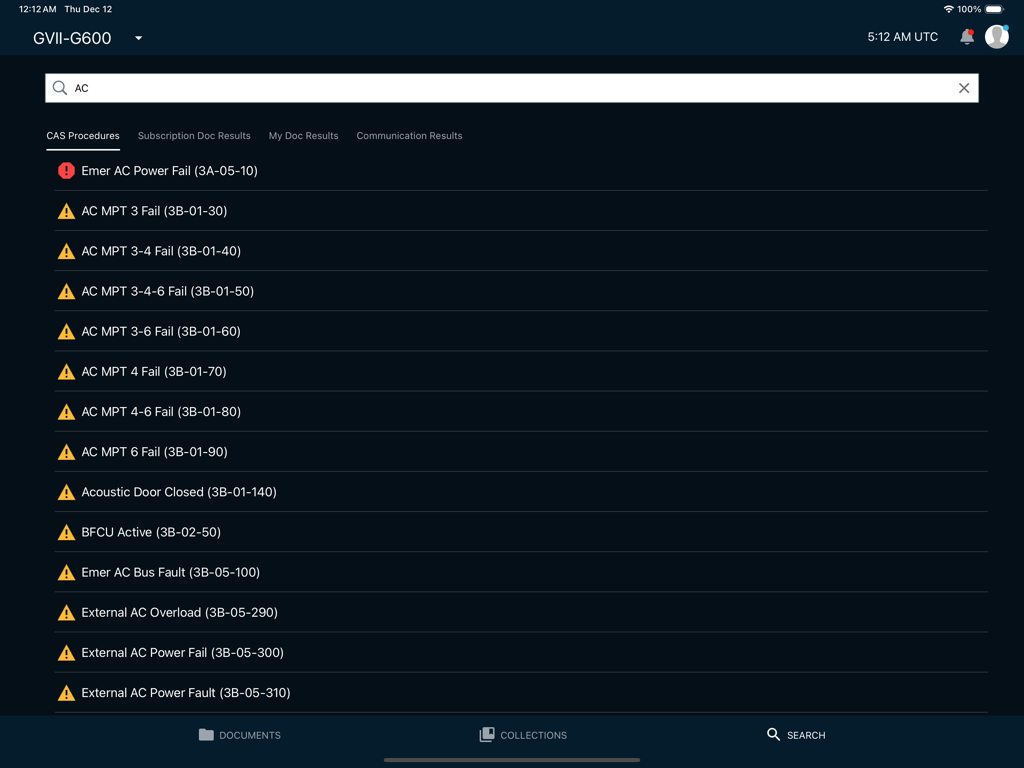1024x768 pixels.
Task: Open the Communication Results tab
Action: pos(409,136)
